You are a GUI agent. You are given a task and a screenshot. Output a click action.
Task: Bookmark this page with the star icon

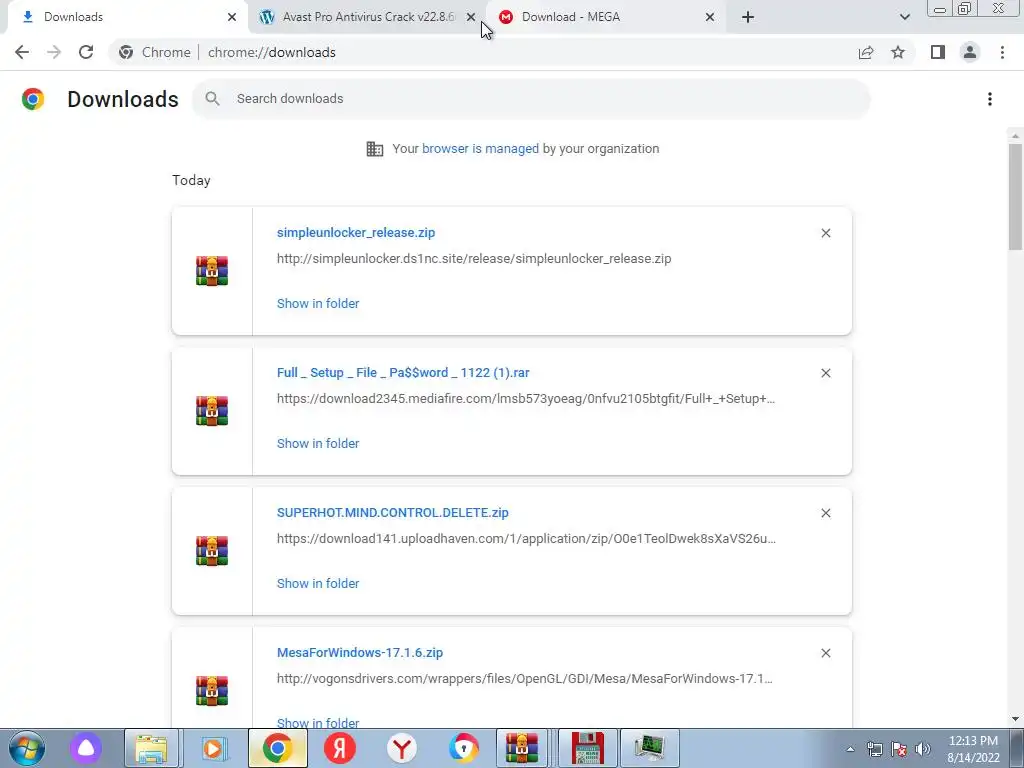pyautogui.click(x=898, y=52)
